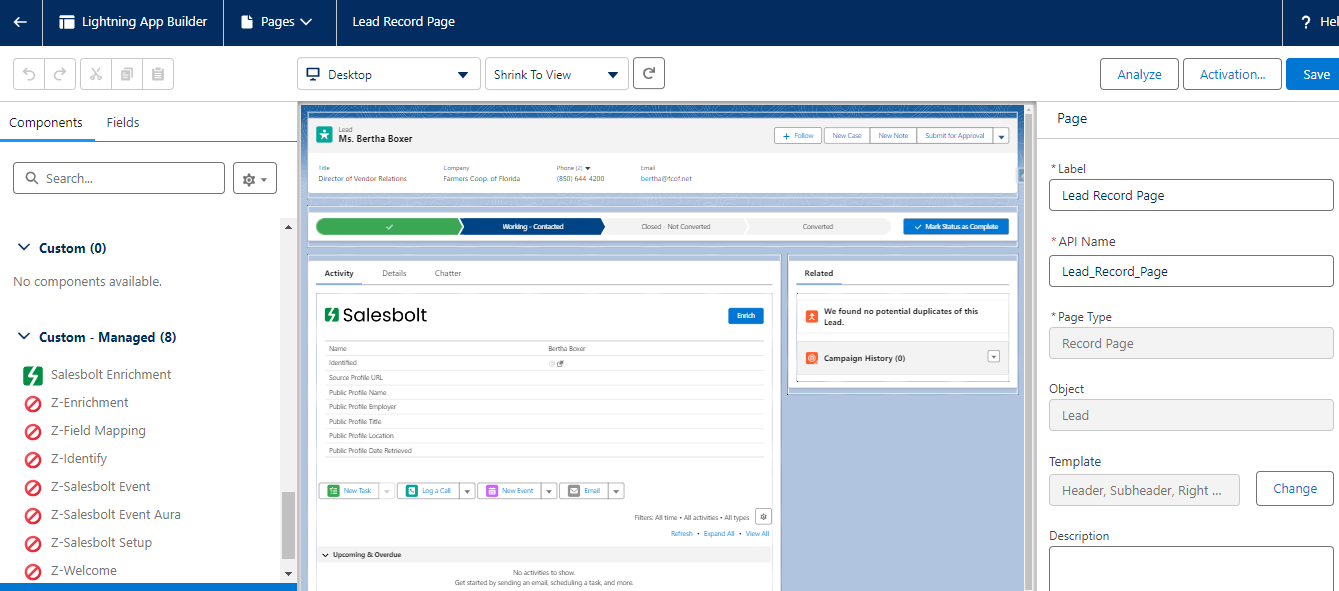Click the New Note button
The height and width of the screenshot is (591, 1339).
click(x=893, y=136)
